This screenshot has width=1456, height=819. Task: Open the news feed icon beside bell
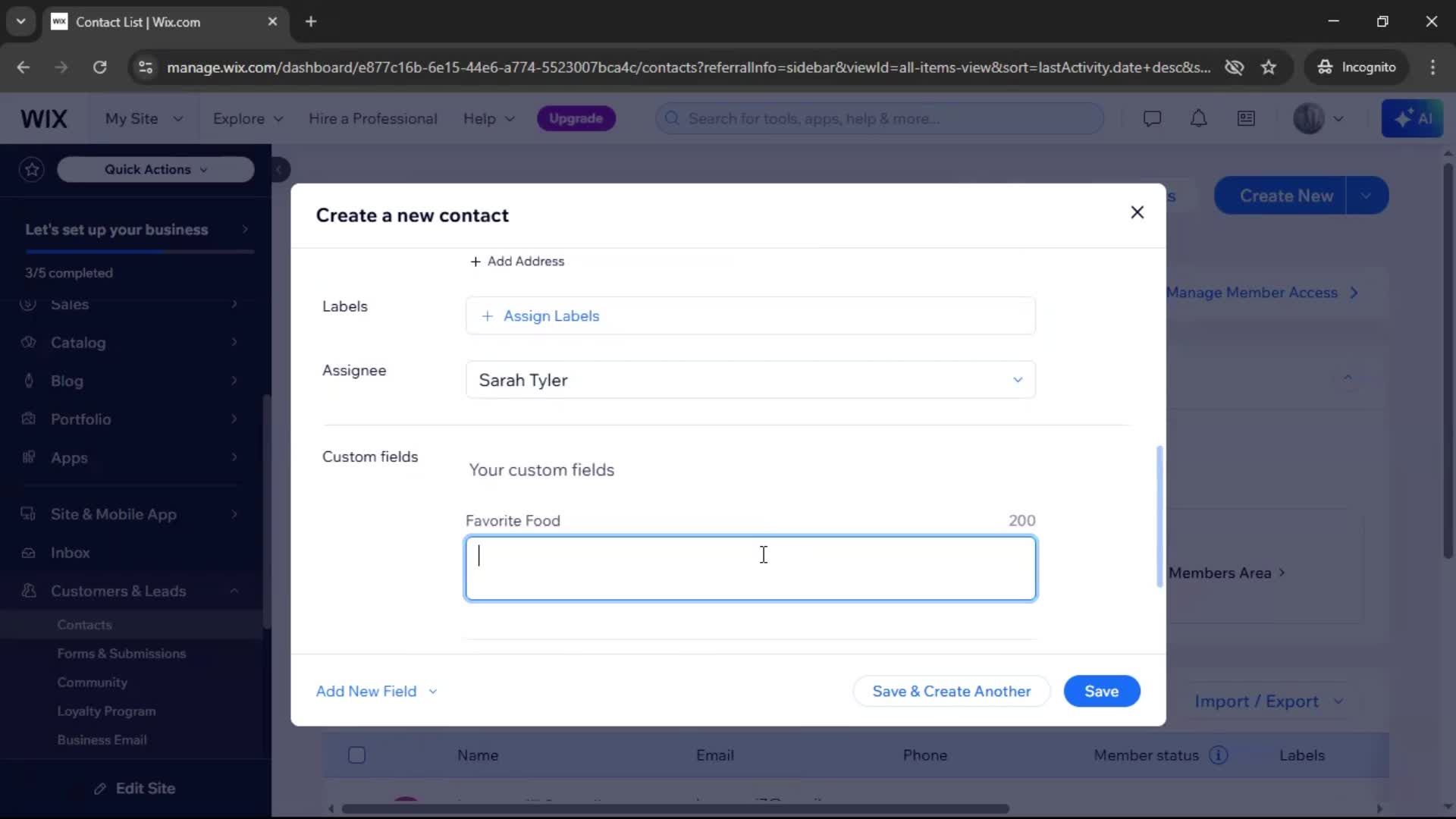[1246, 118]
